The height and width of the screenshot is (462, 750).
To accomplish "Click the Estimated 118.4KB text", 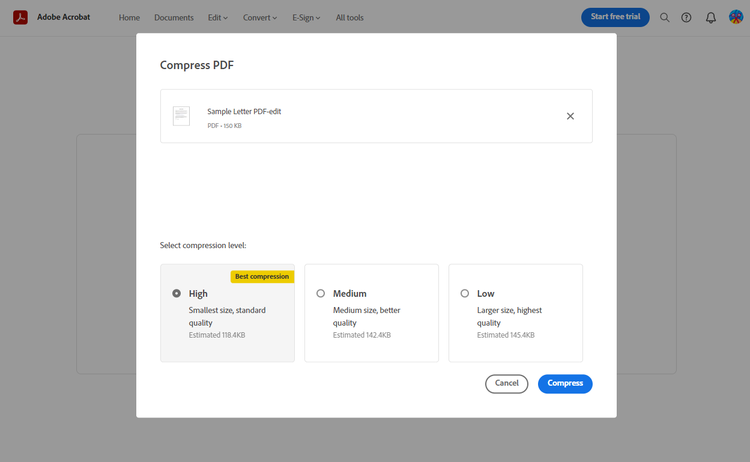I will pos(217,335).
